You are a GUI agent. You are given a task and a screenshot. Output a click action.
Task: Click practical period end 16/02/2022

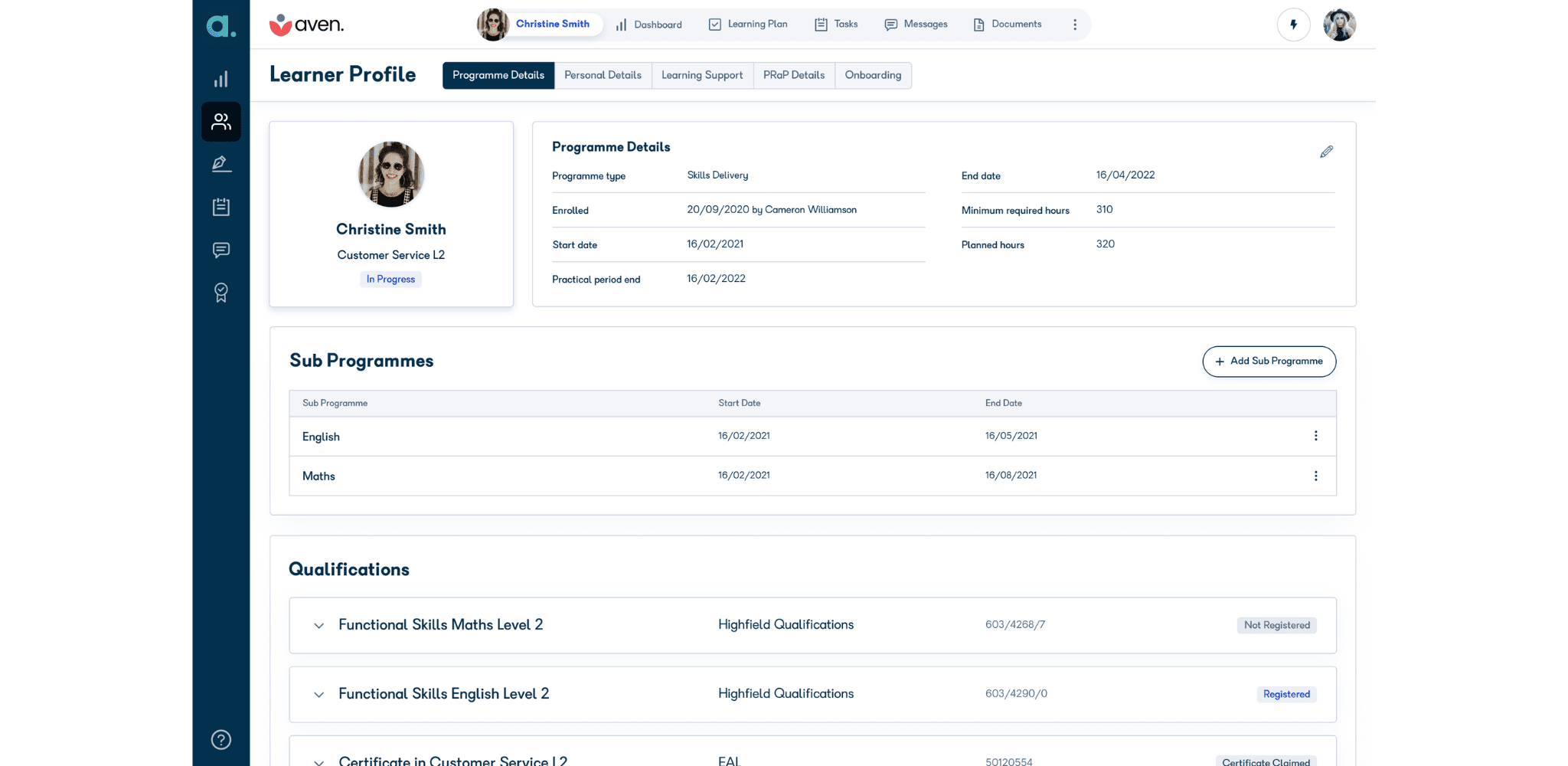716,279
